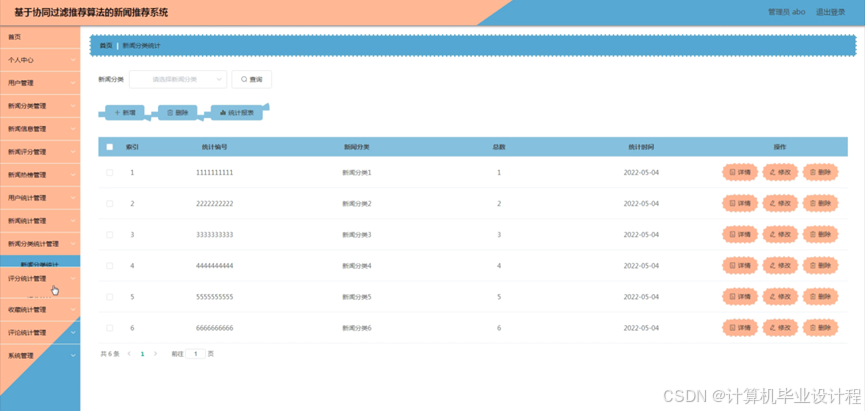Image resolution: width=865 pixels, height=411 pixels.
Task: Click 删除 for row 6666666666
Action: click(x=820, y=328)
